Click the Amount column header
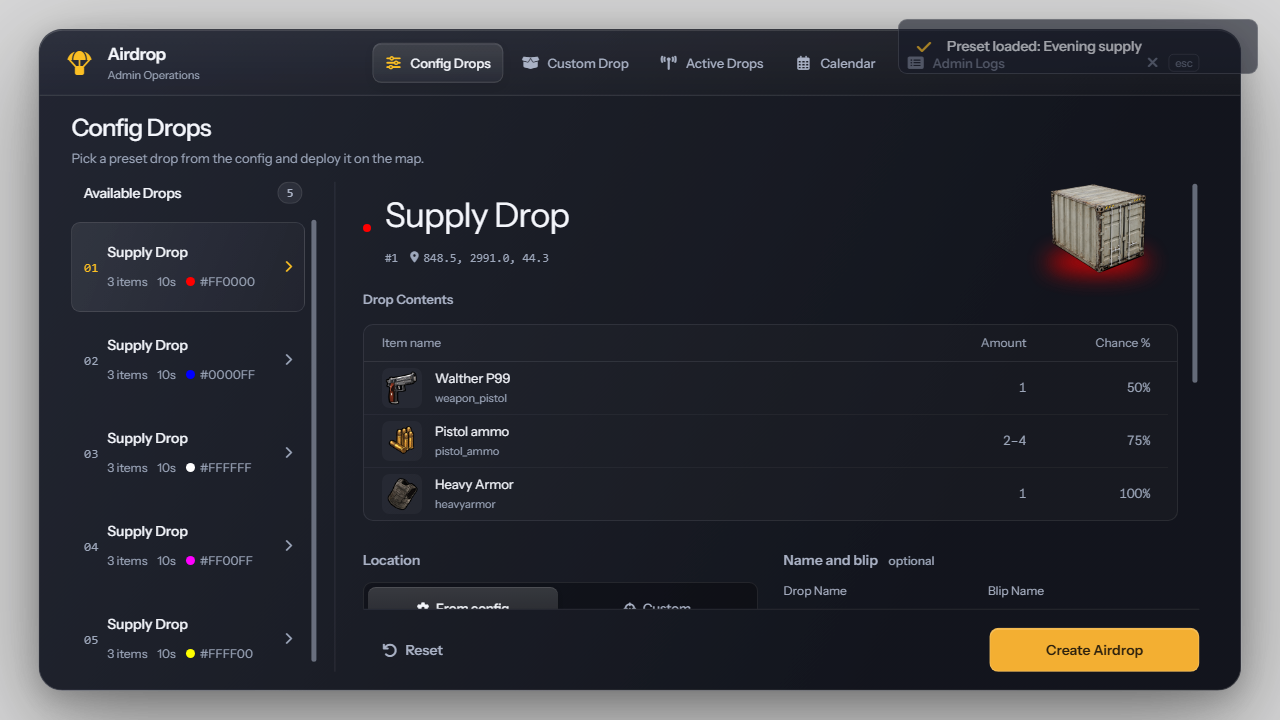This screenshot has width=1280, height=720. [1004, 343]
